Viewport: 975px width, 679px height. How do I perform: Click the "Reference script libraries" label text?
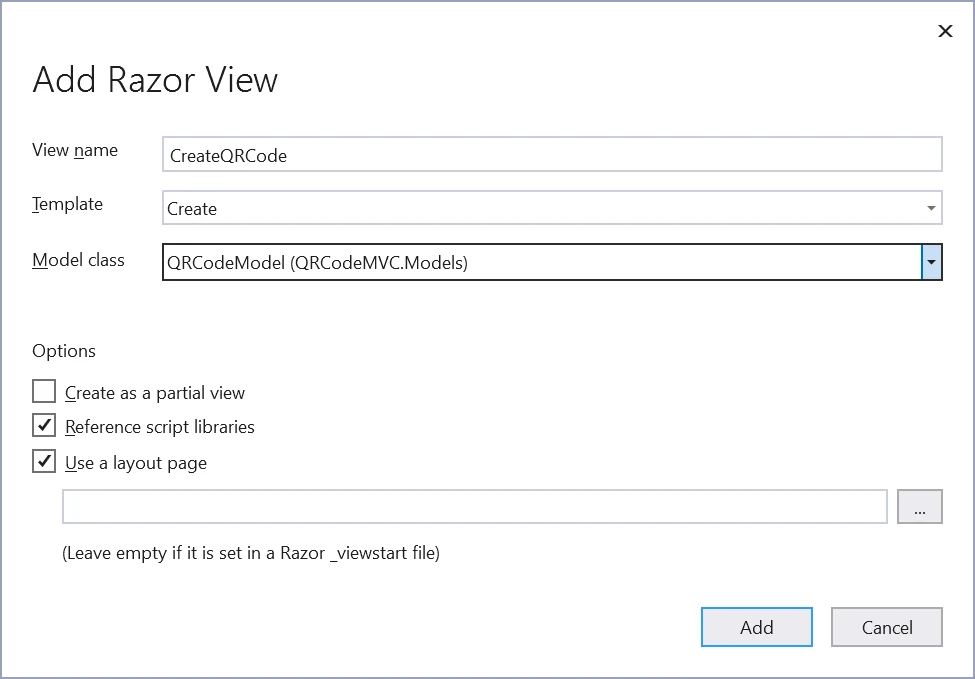point(160,427)
